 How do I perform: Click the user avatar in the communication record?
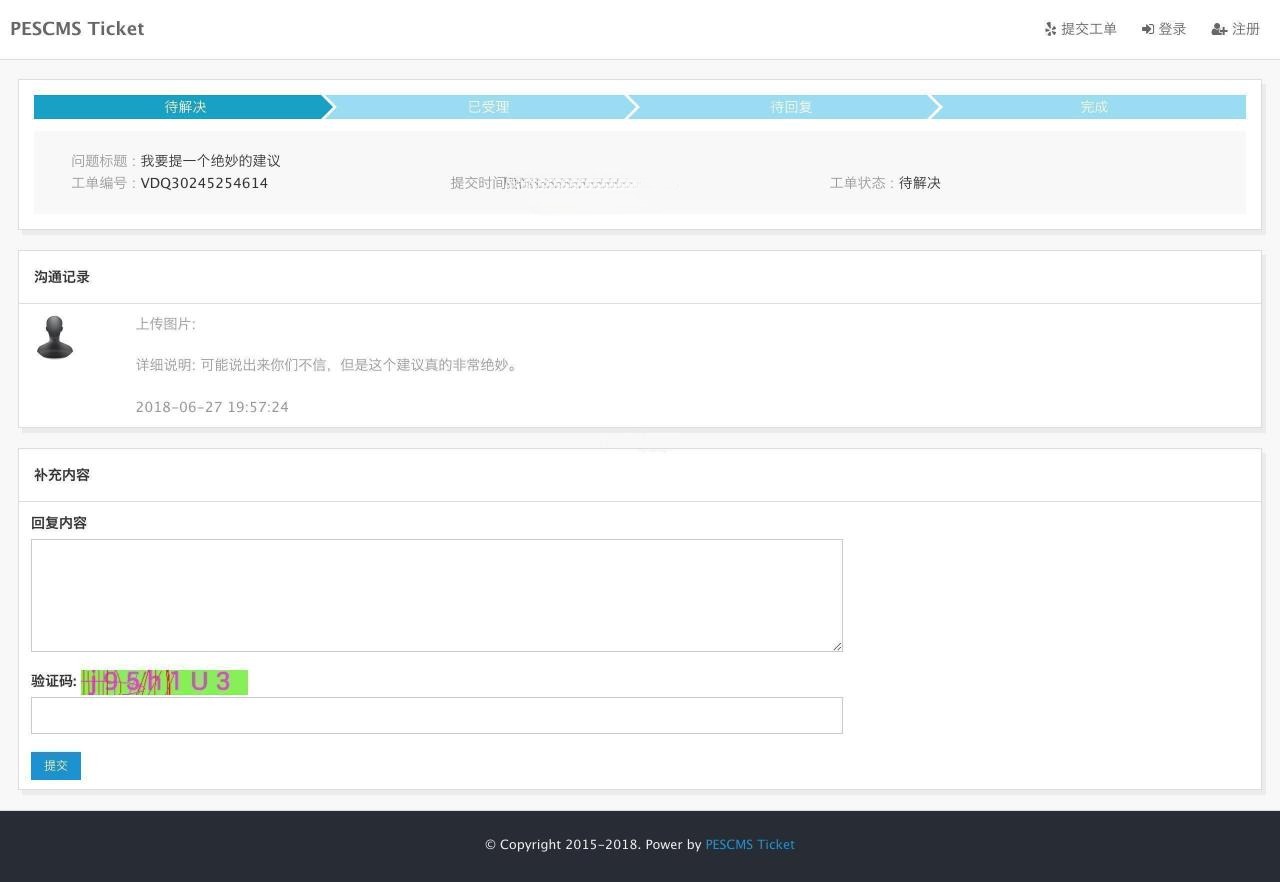point(55,338)
